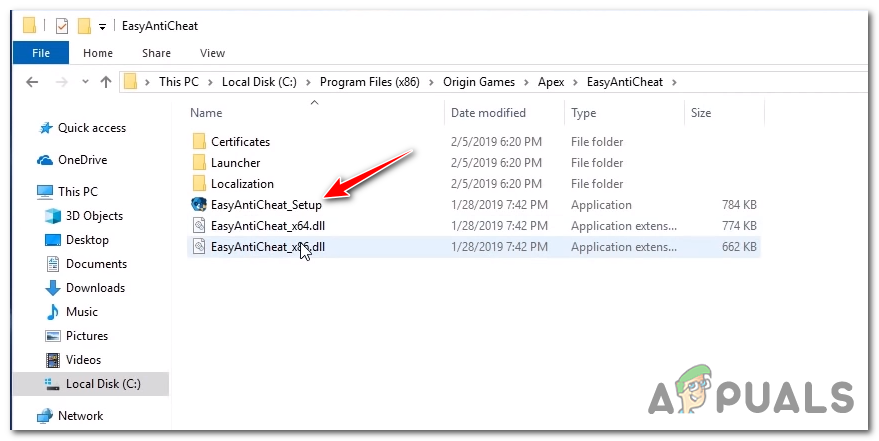Select Program Files (x86) breadcrumb
879x441 pixels.
pyautogui.click(x=369, y=82)
